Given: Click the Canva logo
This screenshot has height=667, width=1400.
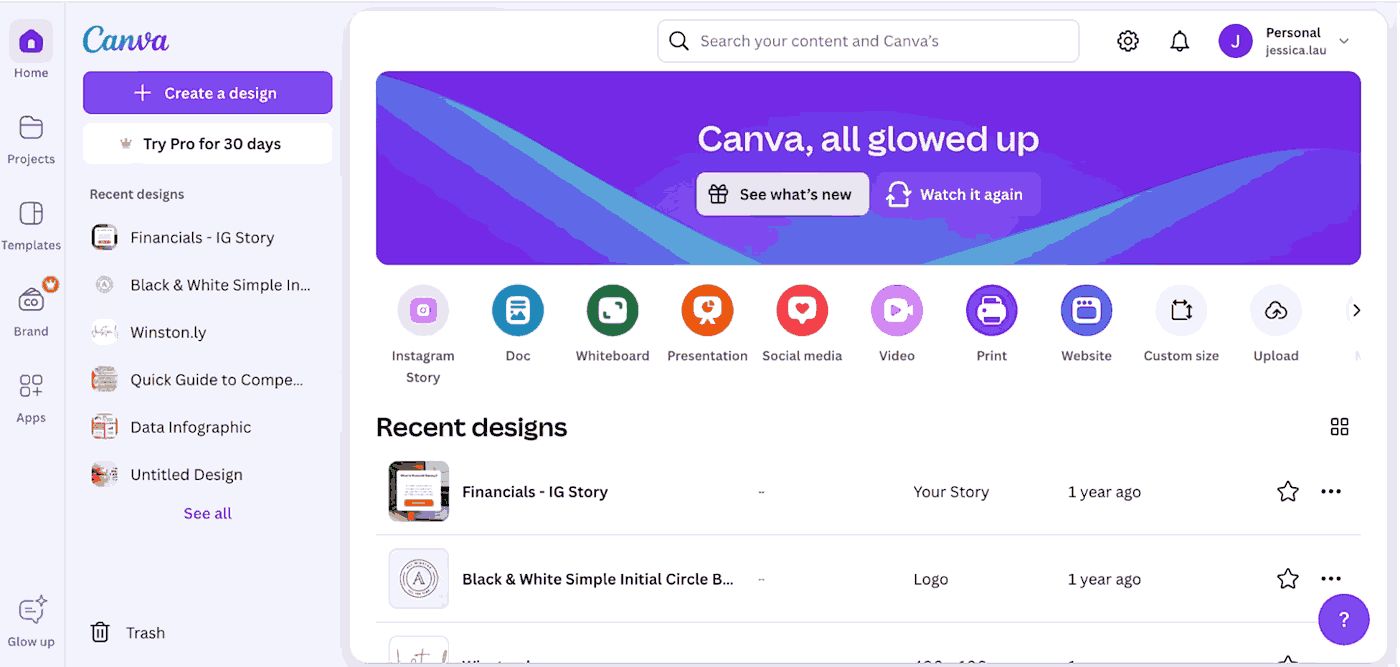Looking at the screenshot, I should coord(125,40).
